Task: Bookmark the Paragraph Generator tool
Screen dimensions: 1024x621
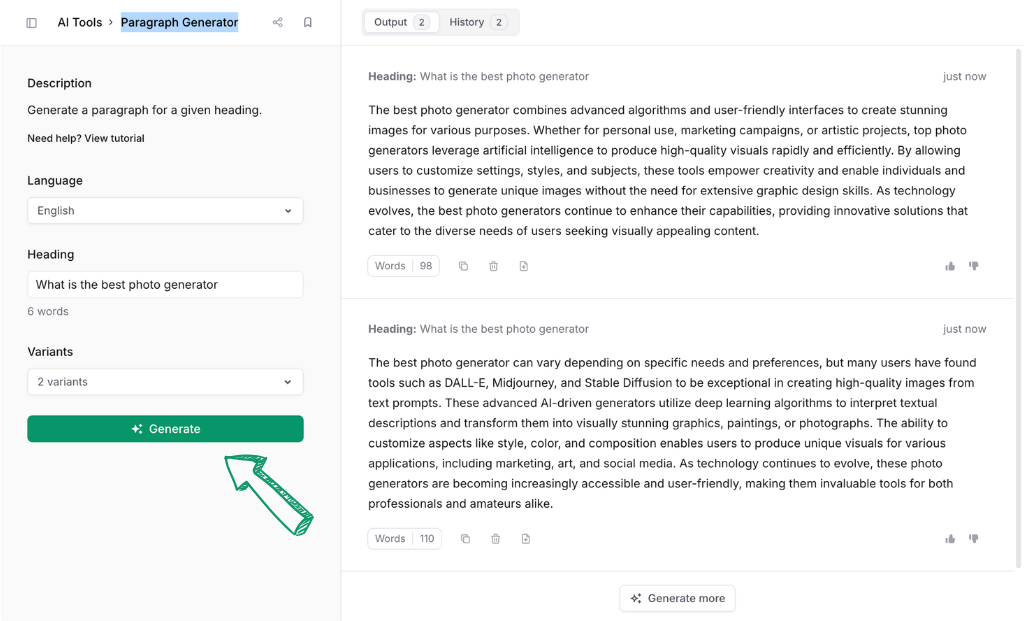Action: coord(308,22)
